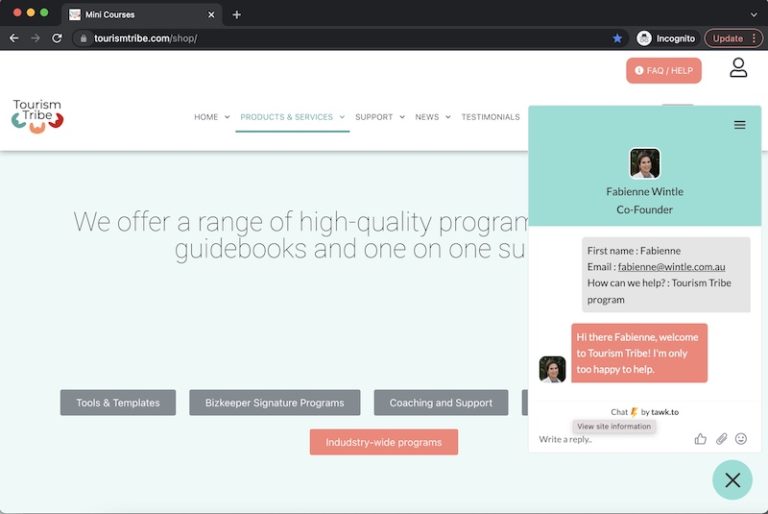Open a new browser tab with plus
Viewport: 768px width, 514px height.
tap(237, 15)
